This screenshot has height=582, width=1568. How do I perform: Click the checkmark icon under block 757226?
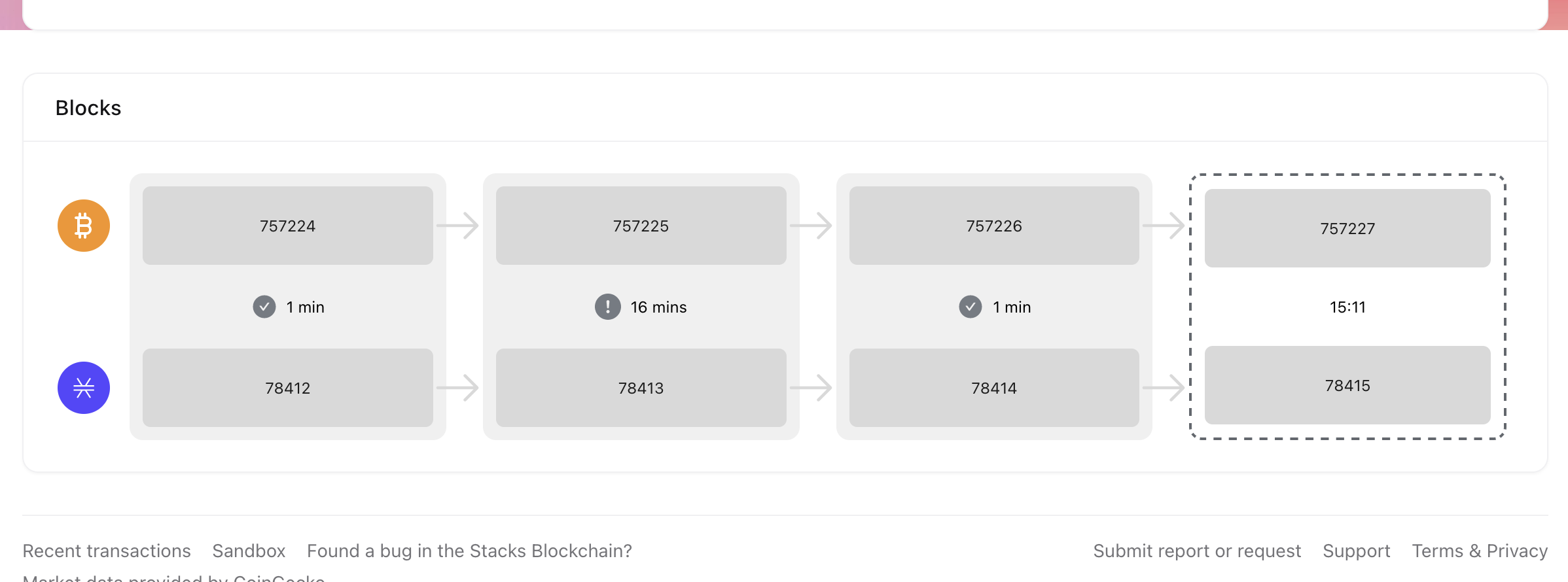tap(971, 306)
